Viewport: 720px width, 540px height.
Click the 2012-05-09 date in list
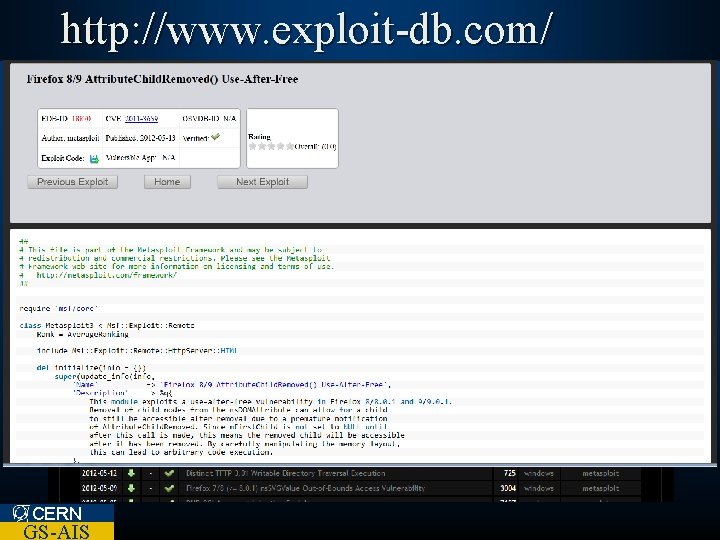[x=99, y=488]
